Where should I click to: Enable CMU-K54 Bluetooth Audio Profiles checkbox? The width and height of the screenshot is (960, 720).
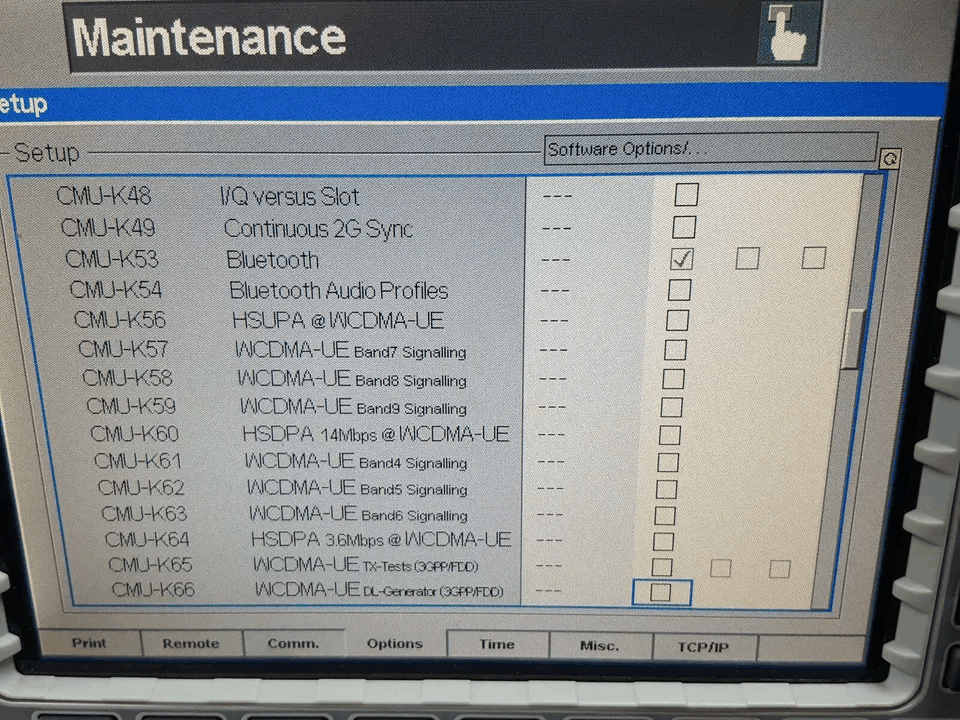(x=680, y=290)
